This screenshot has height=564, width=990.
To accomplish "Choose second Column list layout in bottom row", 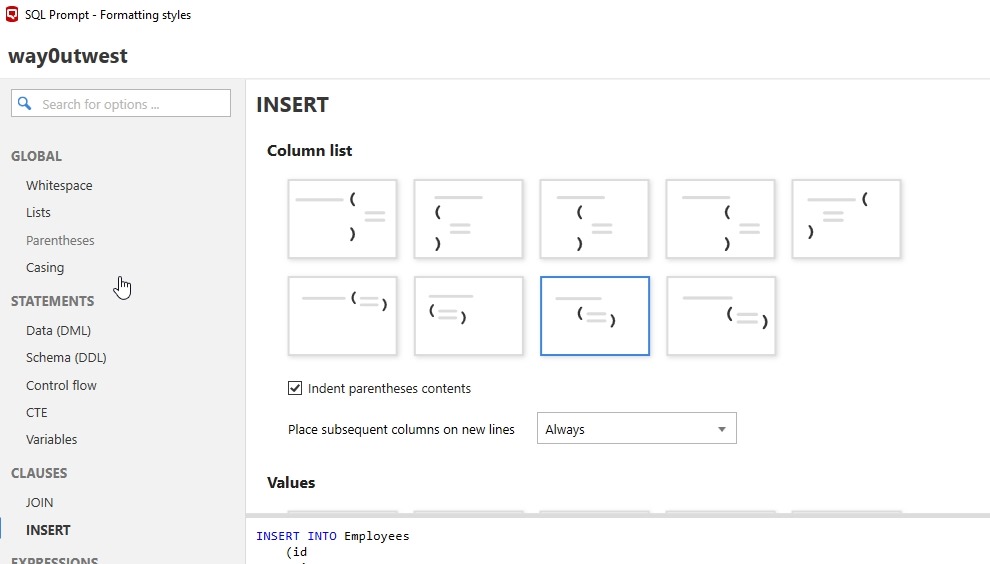I will 468,316.
